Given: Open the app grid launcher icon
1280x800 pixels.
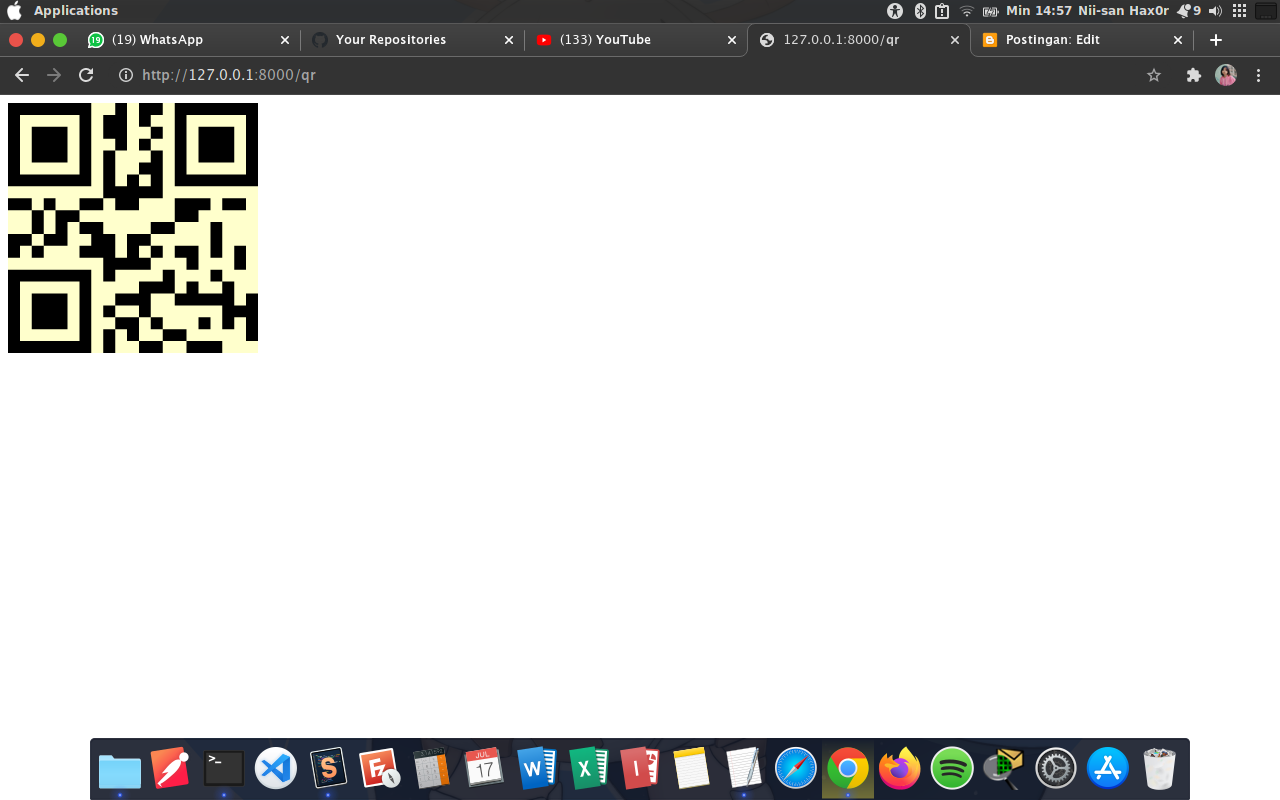Looking at the screenshot, I should 1240,11.
